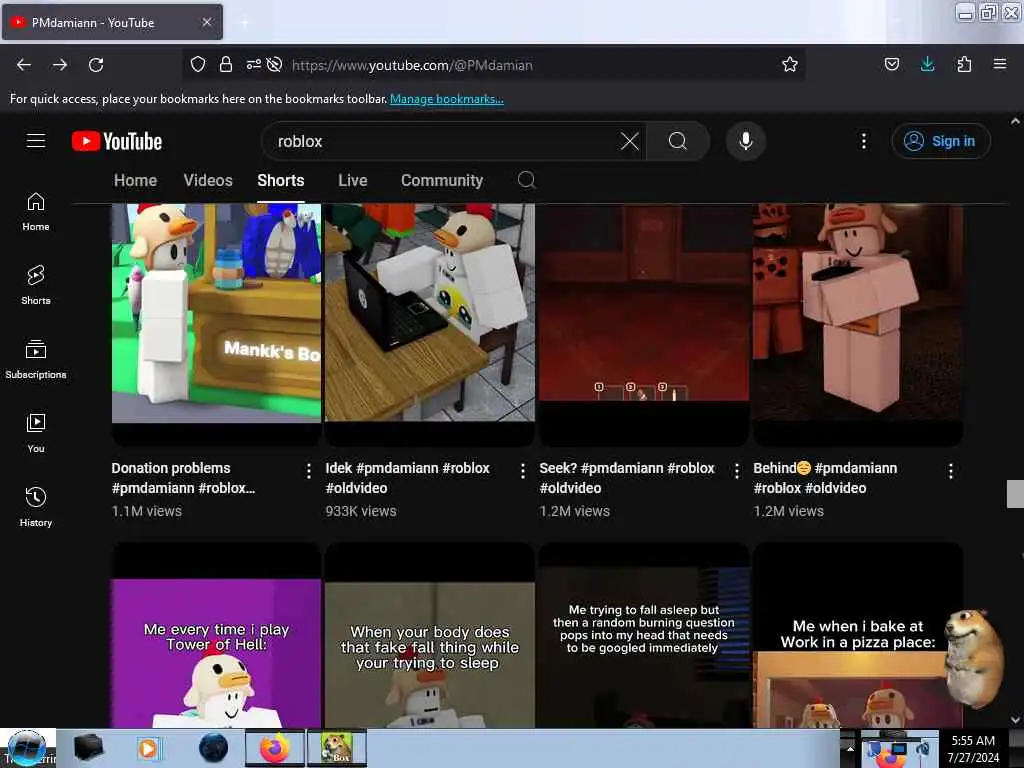
Task: Go to the YouTube logo home link
Action: [117, 141]
